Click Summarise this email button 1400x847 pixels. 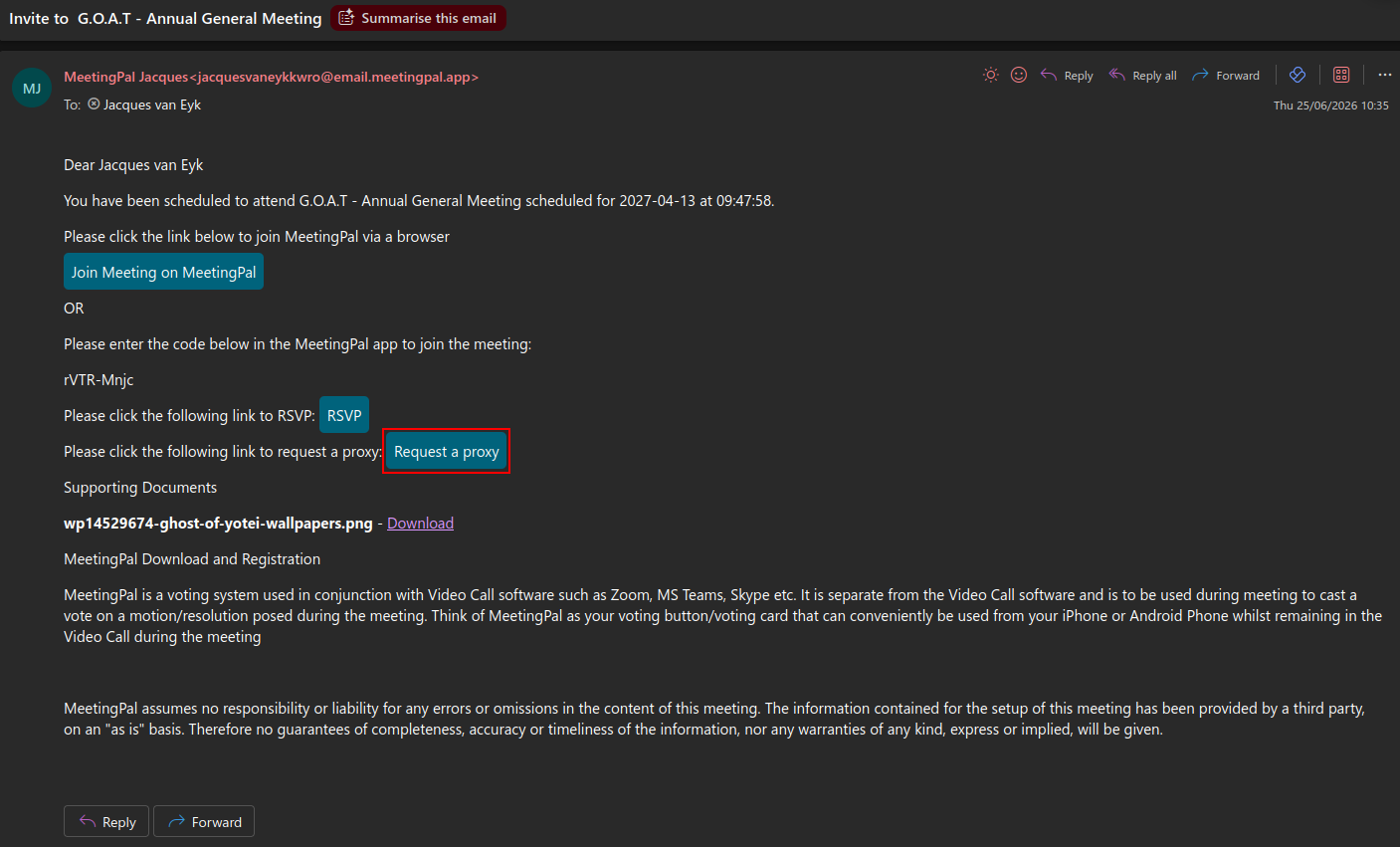point(418,18)
